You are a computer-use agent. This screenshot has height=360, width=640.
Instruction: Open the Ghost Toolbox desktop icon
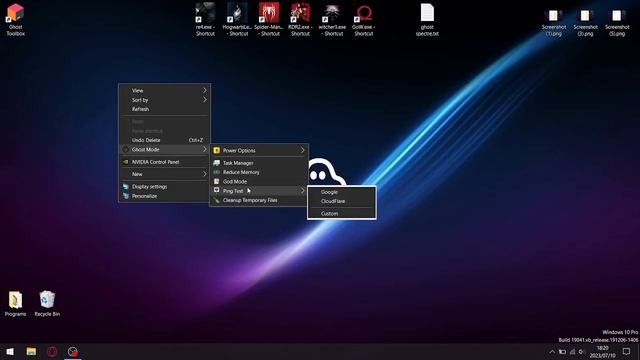click(x=16, y=19)
